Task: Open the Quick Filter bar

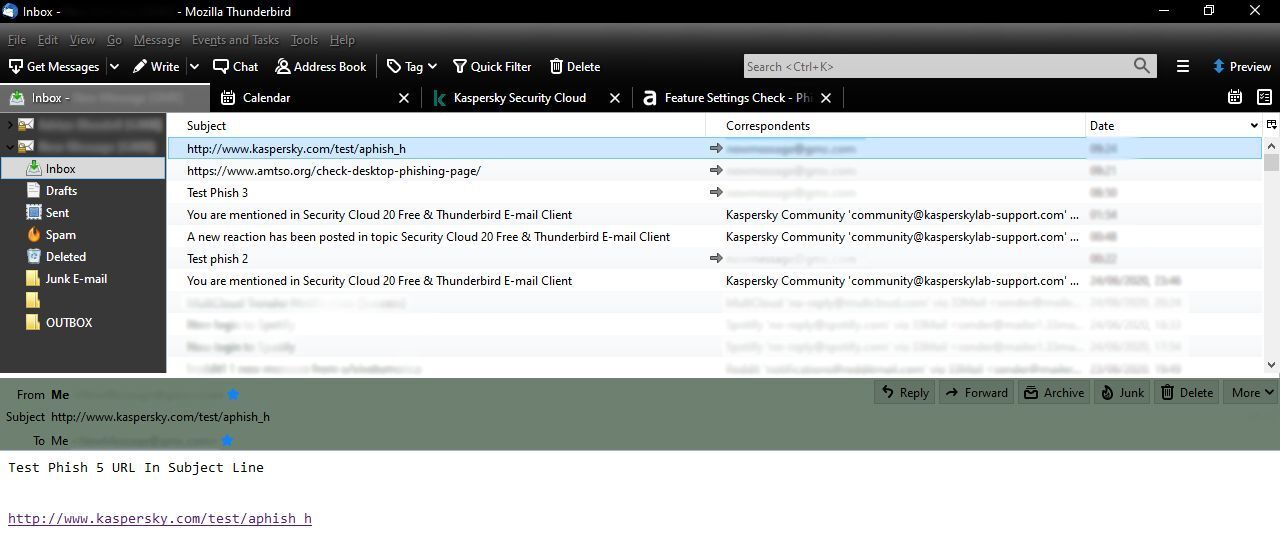Action: point(491,67)
